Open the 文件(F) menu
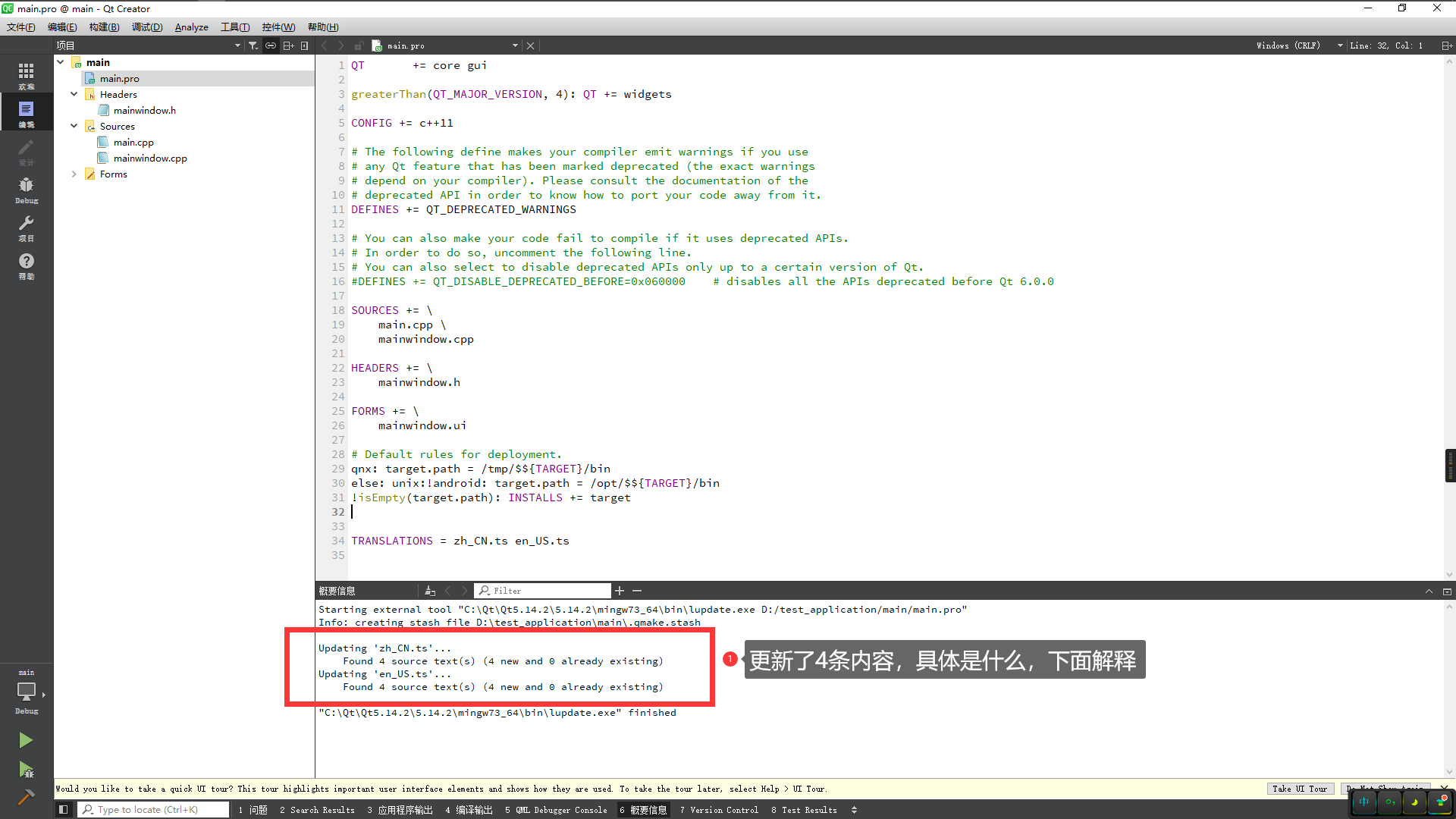 pyautogui.click(x=21, y=27)
